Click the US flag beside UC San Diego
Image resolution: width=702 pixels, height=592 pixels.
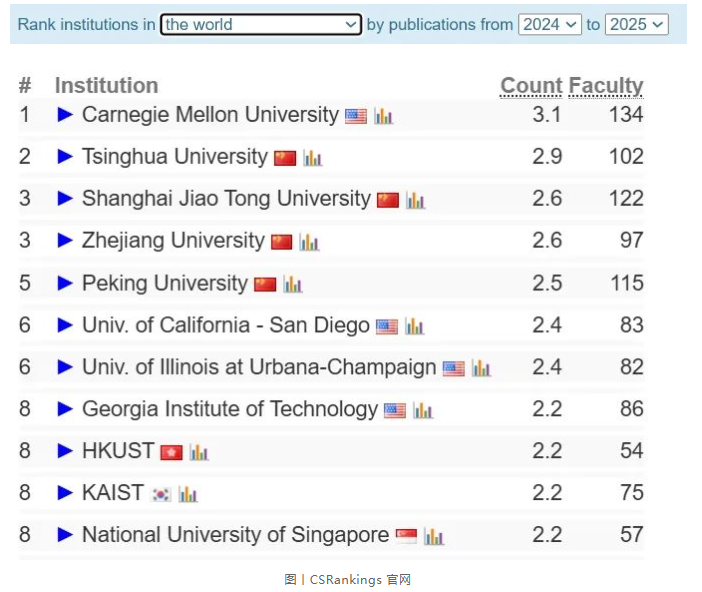click(x=387, y=326)
